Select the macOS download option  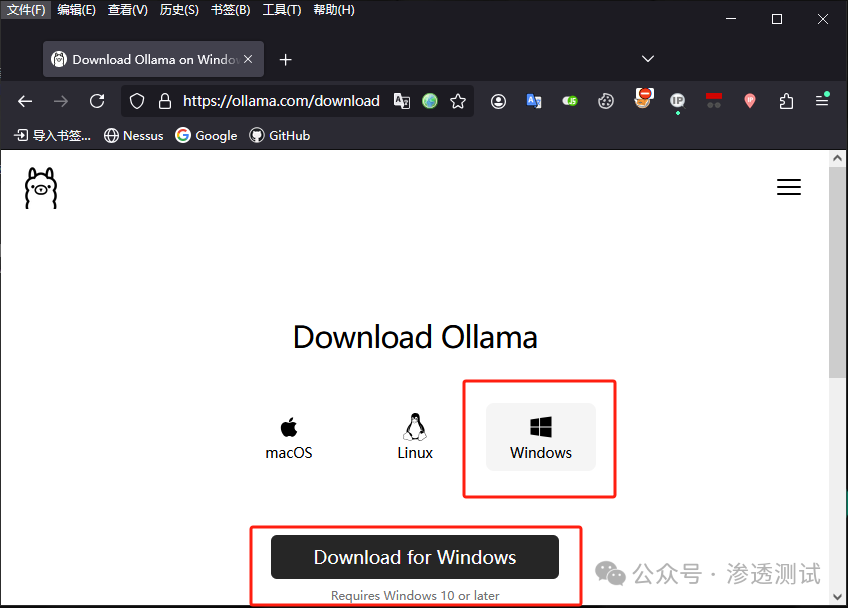pyautogui.click(x=289, y=438)
